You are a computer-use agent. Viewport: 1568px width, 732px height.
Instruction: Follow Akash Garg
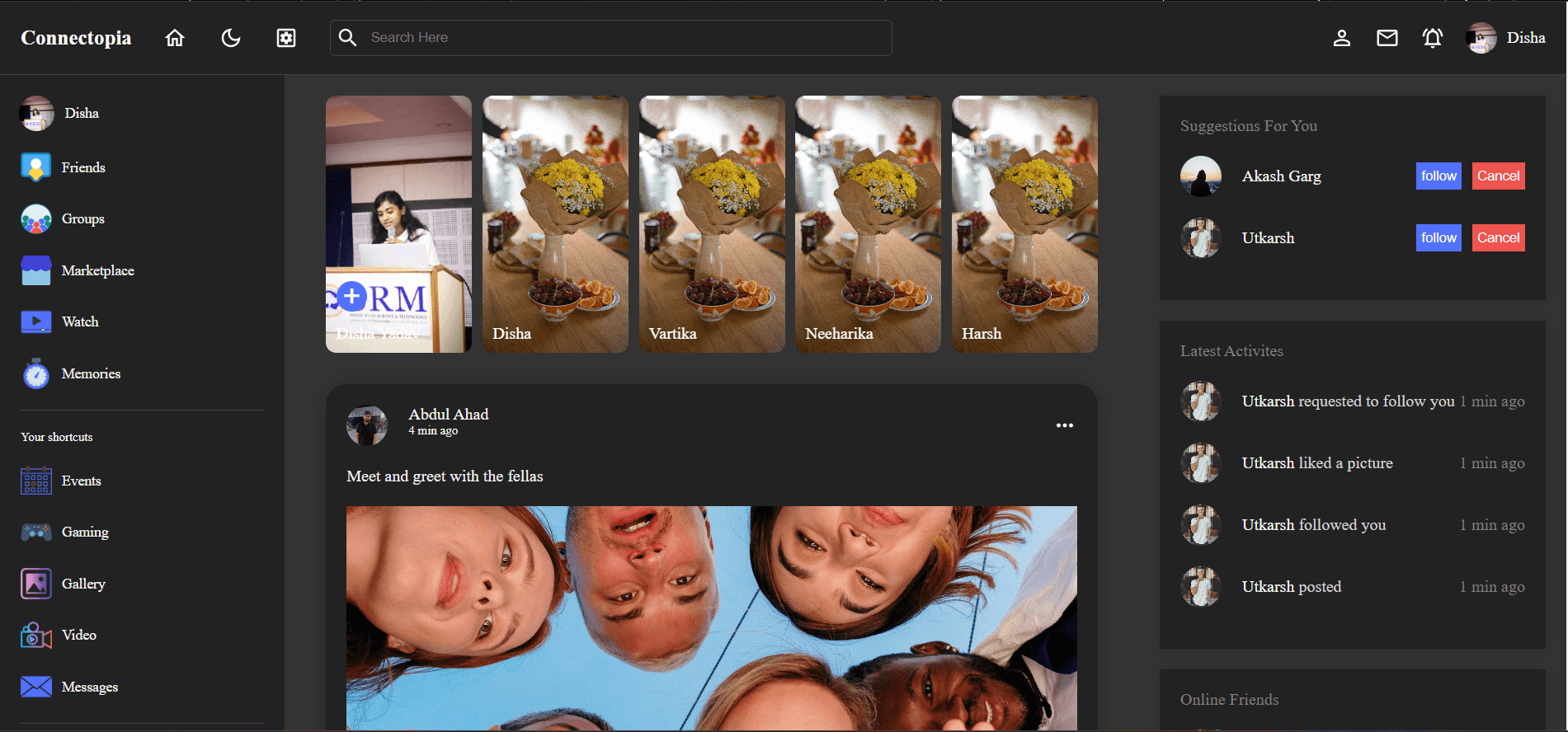pos(1439,176)
